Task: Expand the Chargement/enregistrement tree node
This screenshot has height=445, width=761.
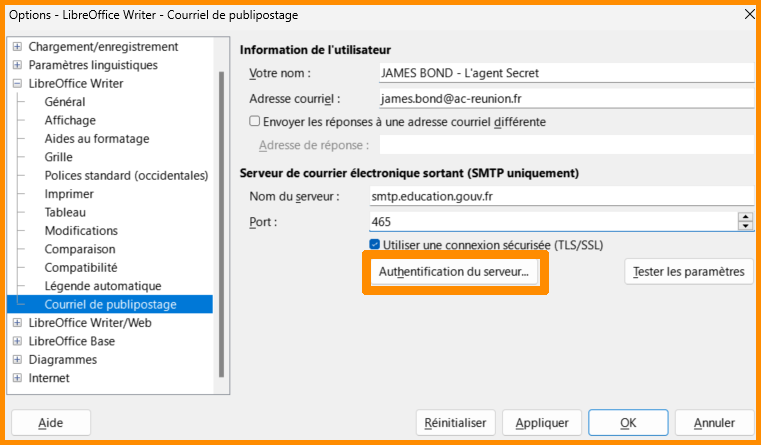Action: [x=16, y=47]
